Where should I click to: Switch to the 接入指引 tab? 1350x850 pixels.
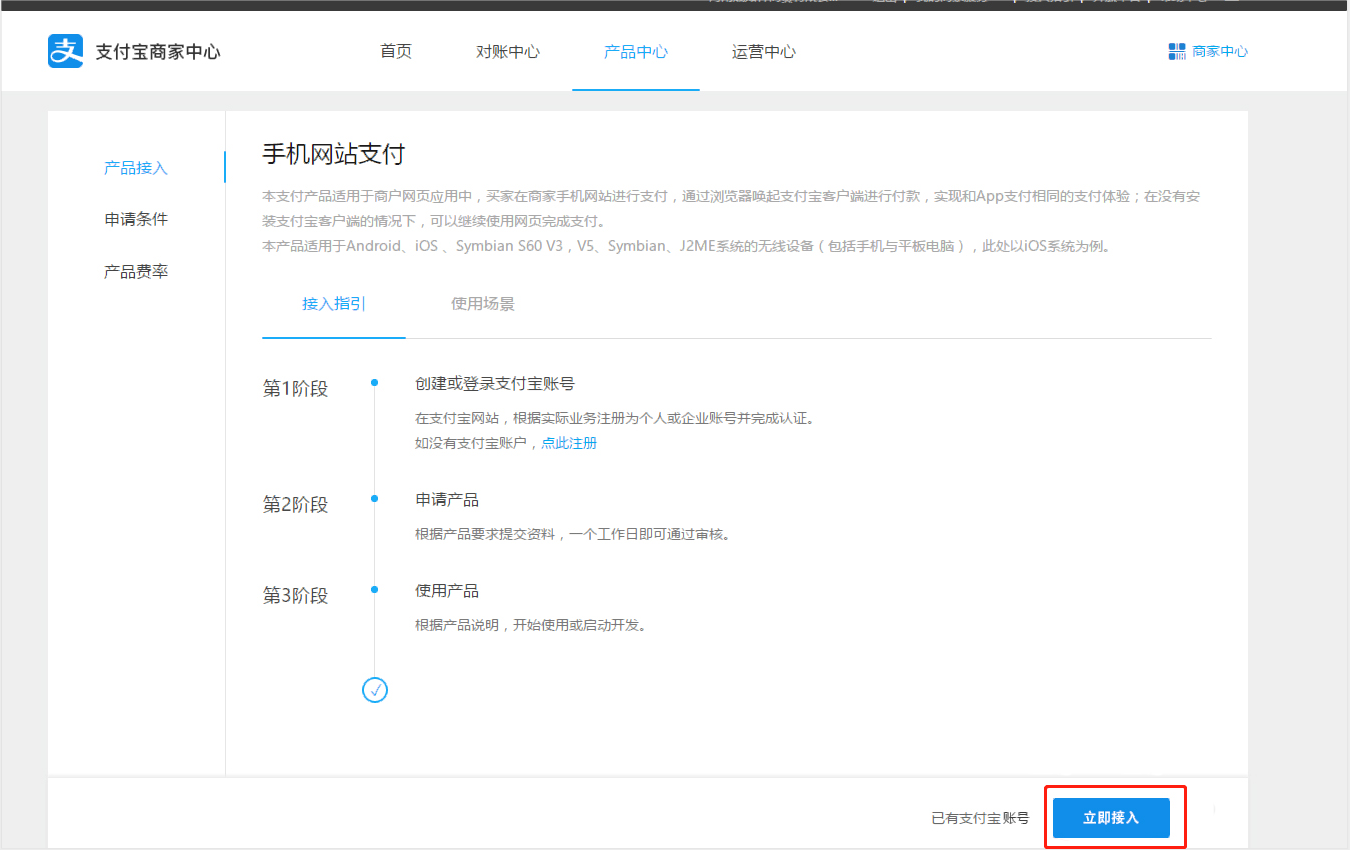click(x=334, y=304)
